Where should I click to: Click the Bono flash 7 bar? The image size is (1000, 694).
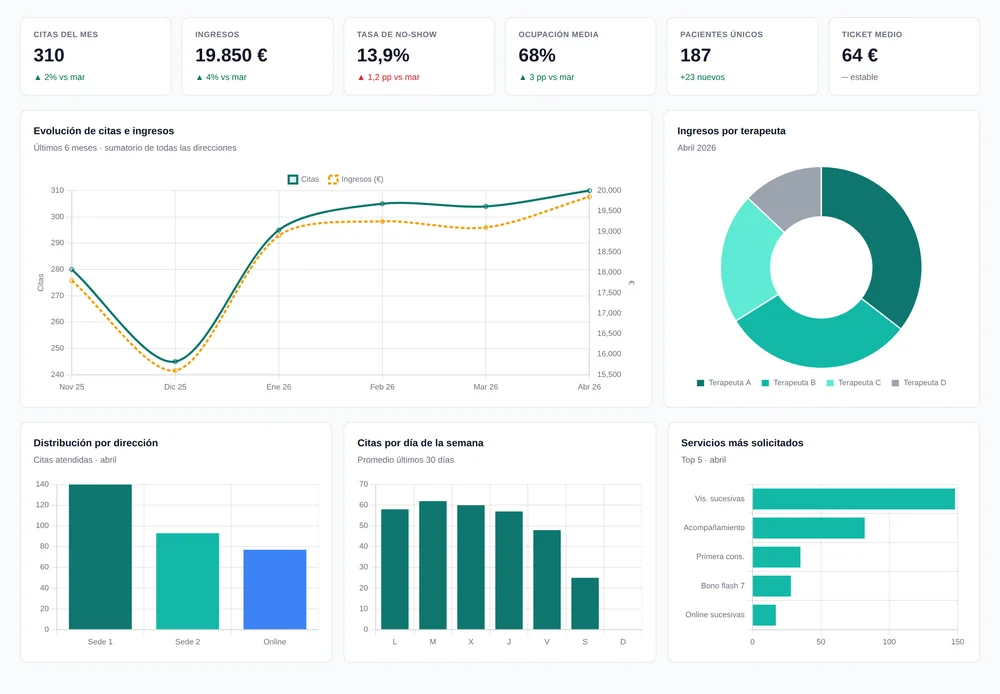click(772, 586)
